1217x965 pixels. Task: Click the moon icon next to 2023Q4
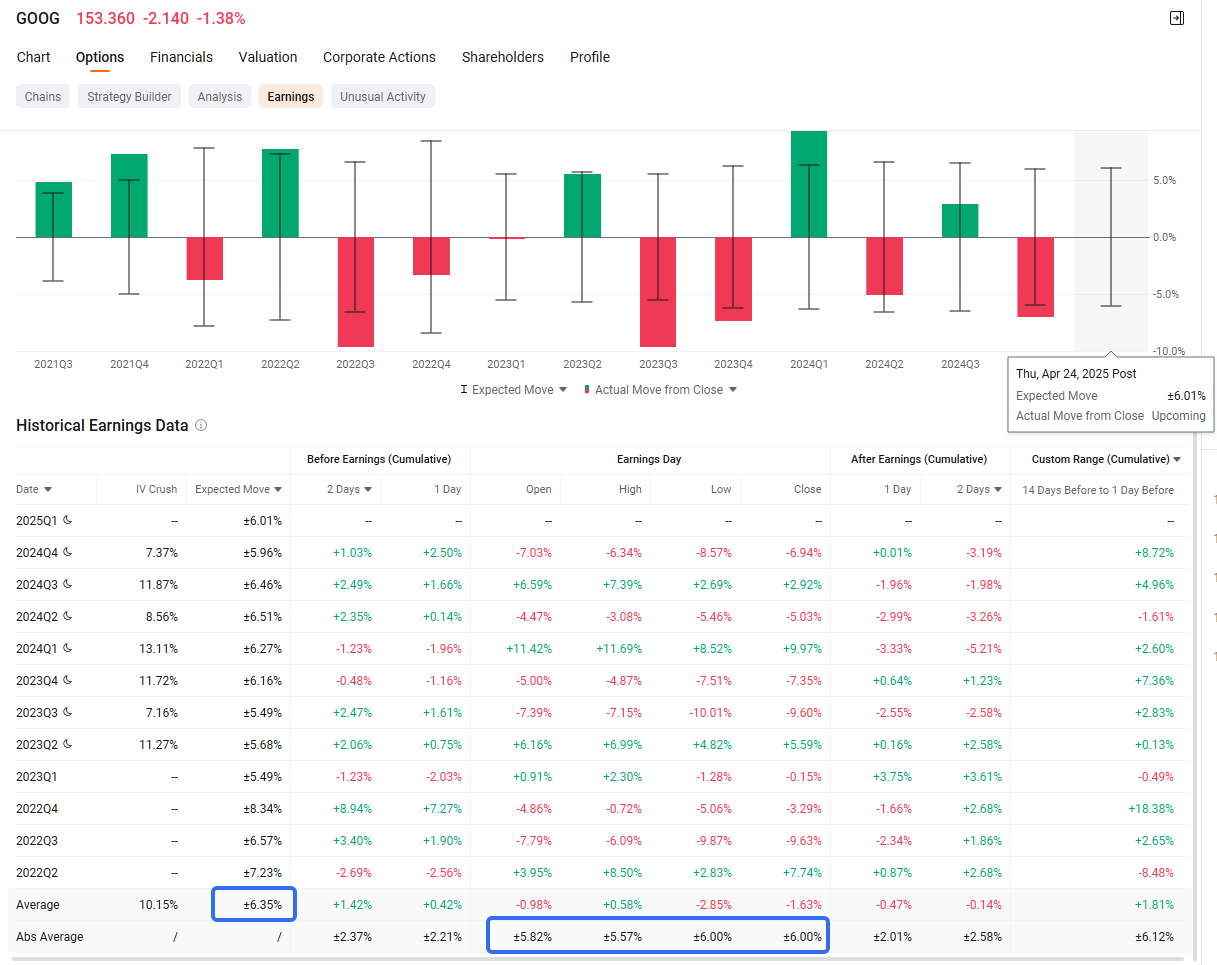click(68, 681)
